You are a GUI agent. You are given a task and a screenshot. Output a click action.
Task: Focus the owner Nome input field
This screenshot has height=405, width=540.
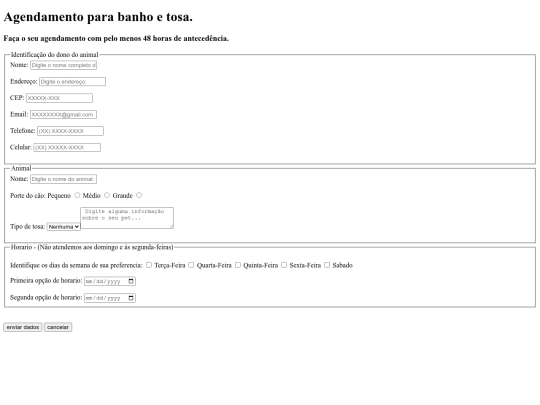pyautogui.click(x=63, y=65)
